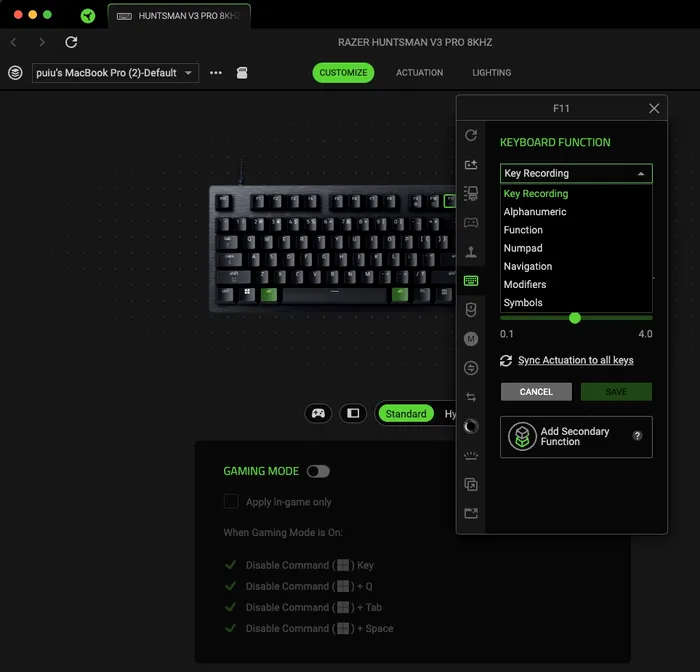Click the highlighted F11 key on keyboard

click(450, 201)
